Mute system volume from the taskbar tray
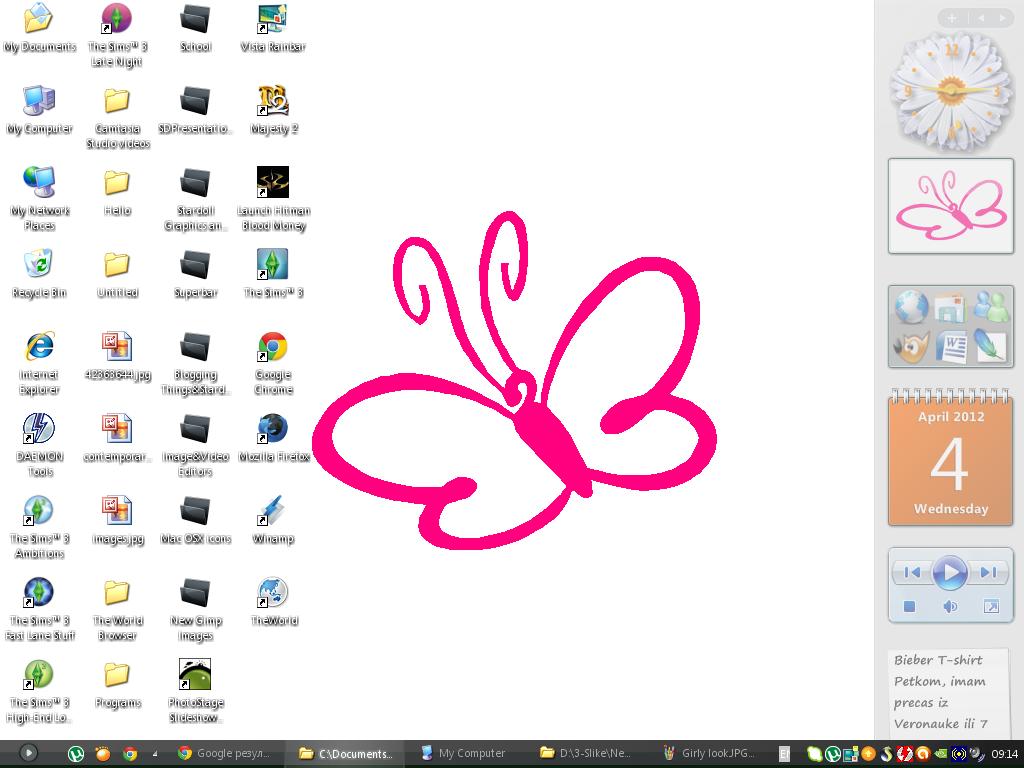 click(977, 753)
